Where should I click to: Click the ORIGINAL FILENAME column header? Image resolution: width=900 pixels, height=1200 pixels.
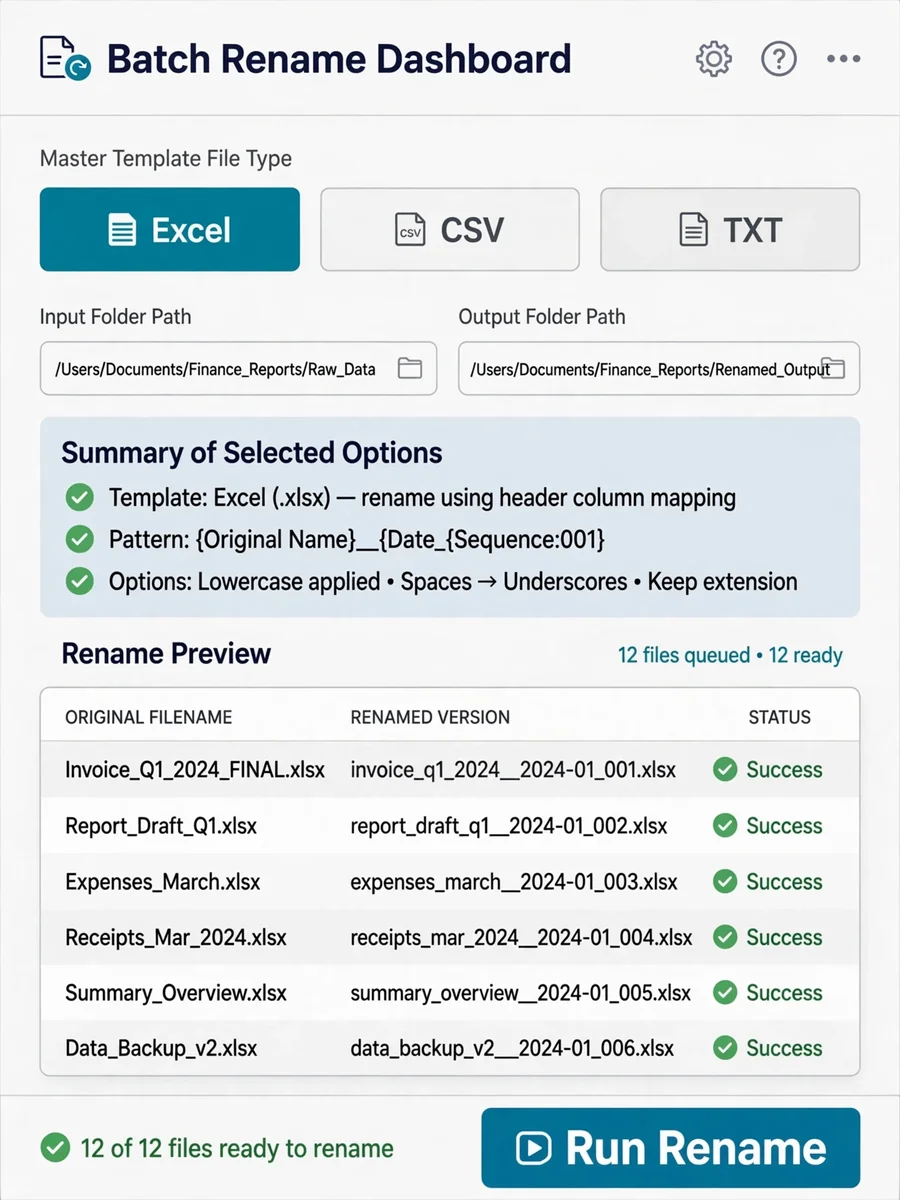[149, 717]
